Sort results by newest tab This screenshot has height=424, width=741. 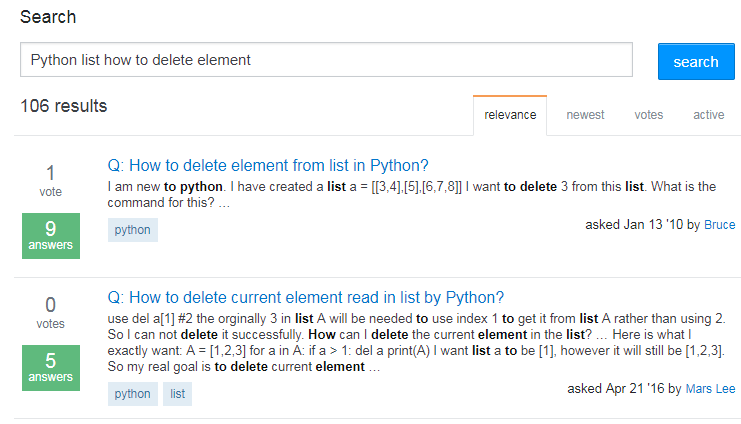point(585,115)
